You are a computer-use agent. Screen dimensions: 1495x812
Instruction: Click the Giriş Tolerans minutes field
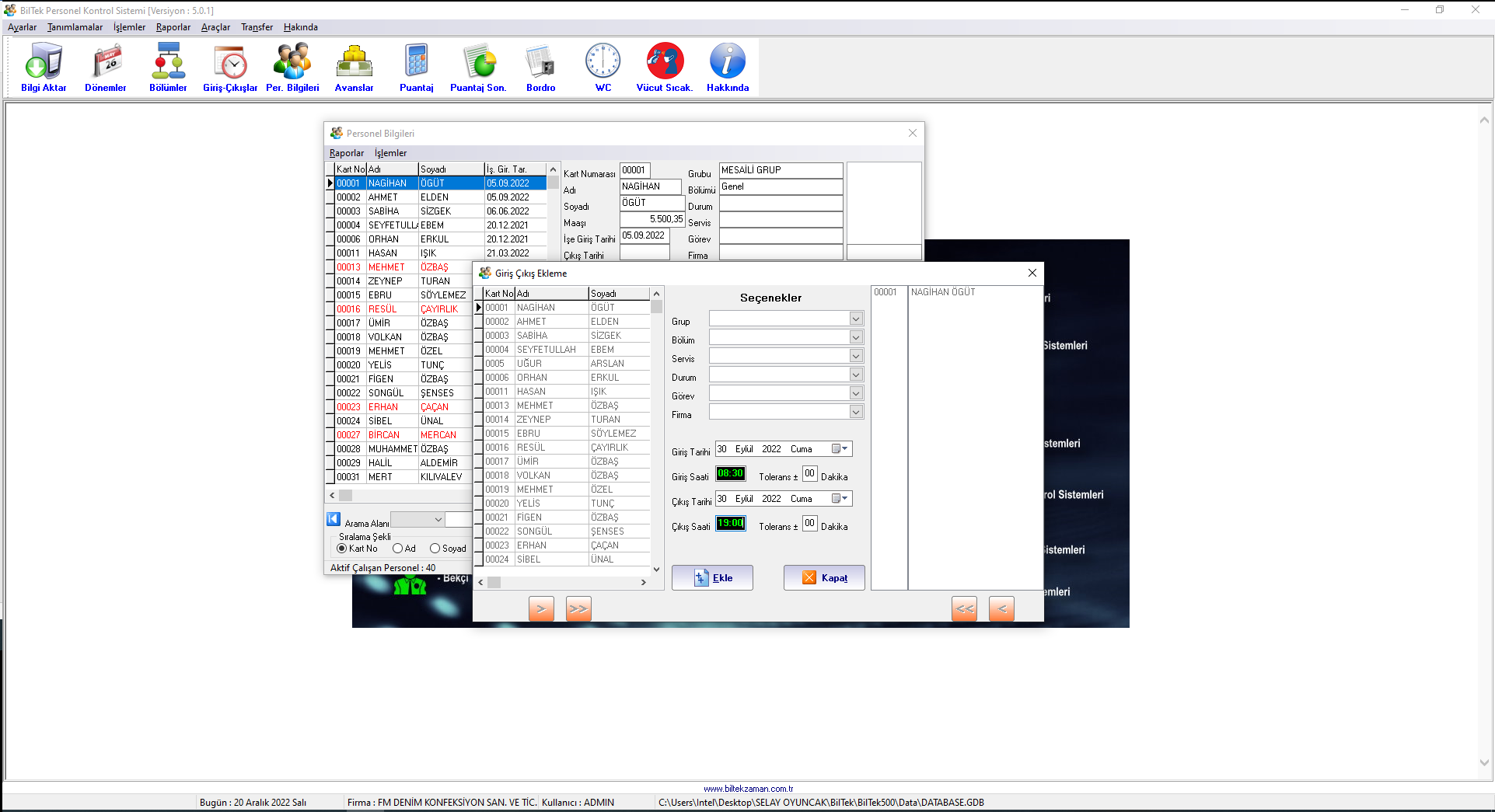(809, 474)
